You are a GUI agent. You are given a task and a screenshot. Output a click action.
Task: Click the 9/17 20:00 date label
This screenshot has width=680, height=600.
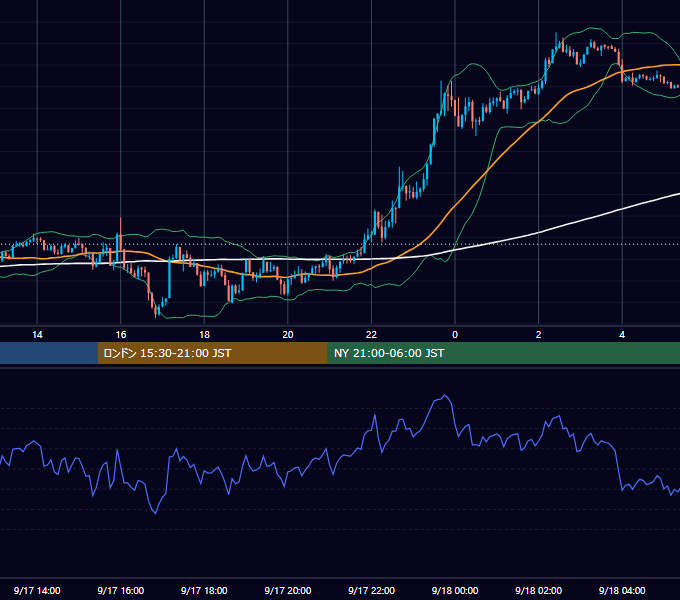point(288,590)
